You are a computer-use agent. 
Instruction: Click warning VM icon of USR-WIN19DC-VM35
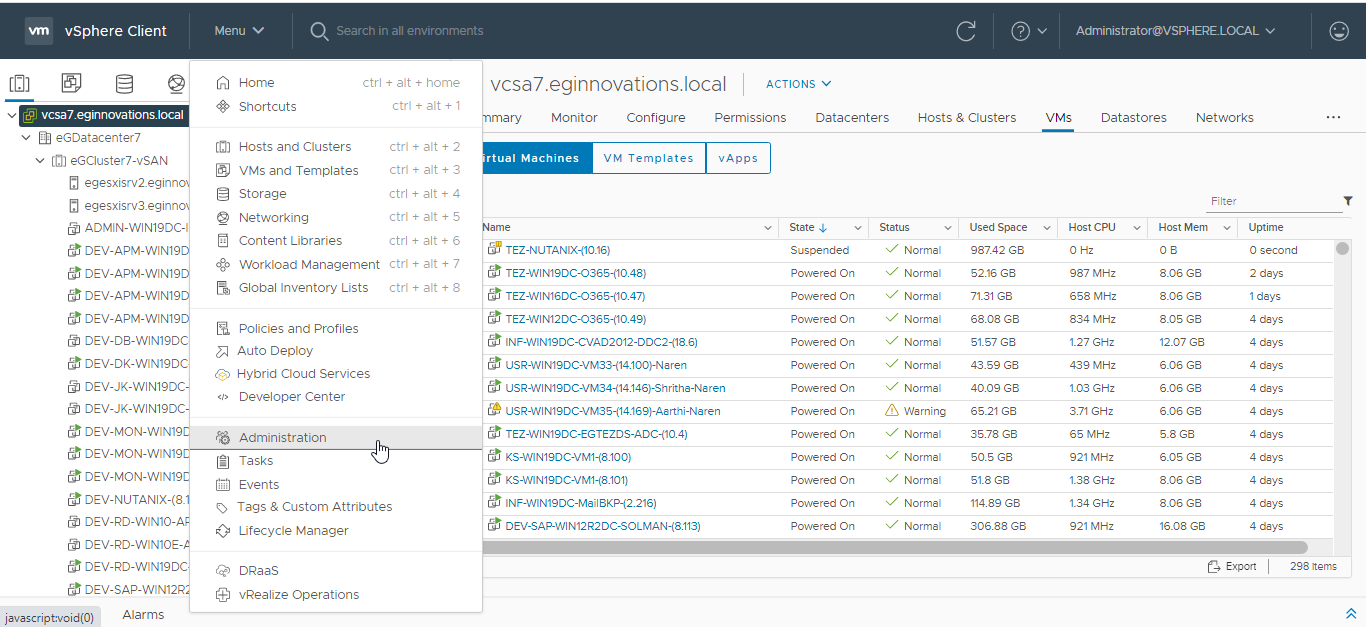493,411
